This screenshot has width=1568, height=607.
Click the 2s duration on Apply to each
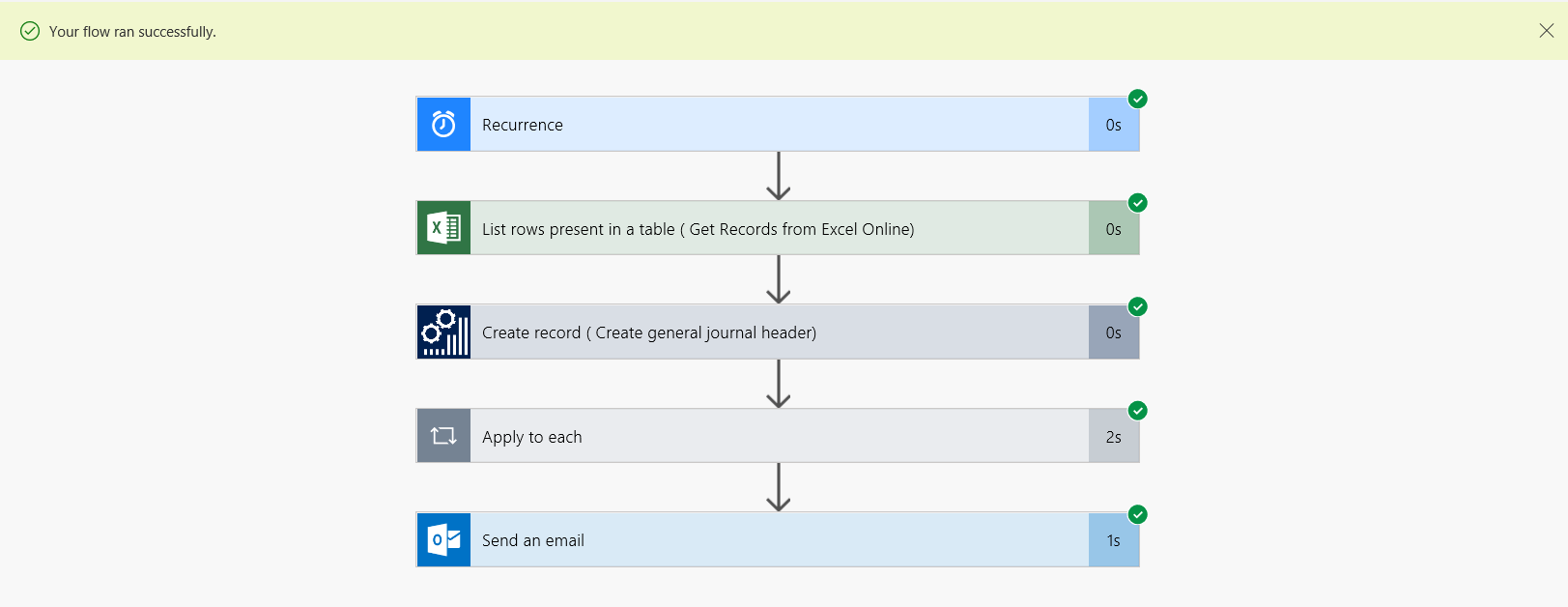(x=1113, y=435)
